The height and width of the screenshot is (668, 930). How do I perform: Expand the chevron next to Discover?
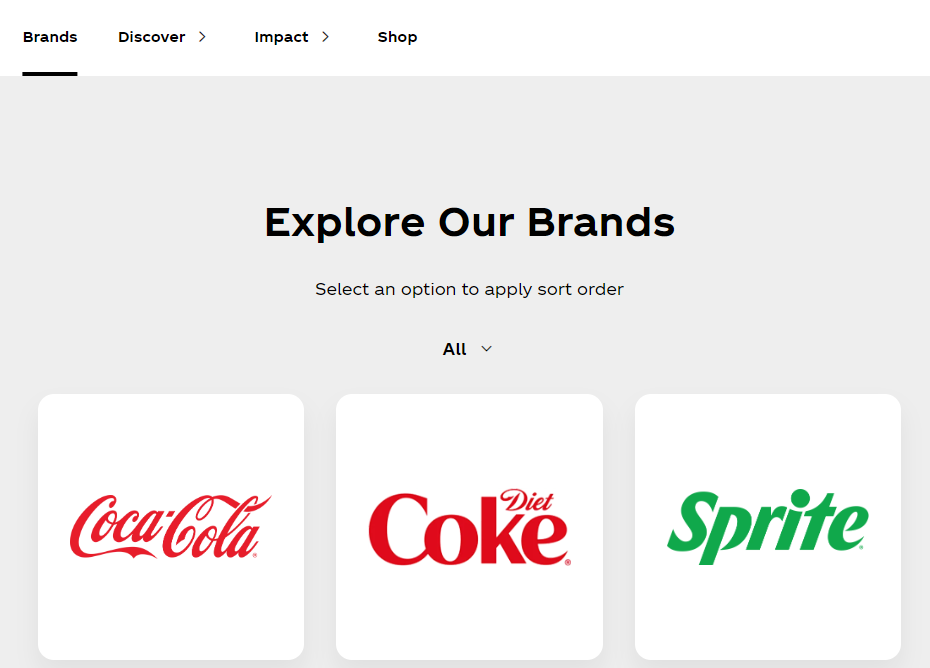(x=202, y=37)
